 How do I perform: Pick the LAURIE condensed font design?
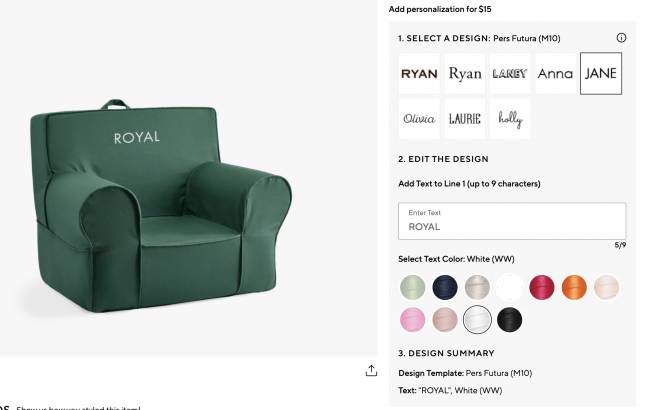[465, 119]
